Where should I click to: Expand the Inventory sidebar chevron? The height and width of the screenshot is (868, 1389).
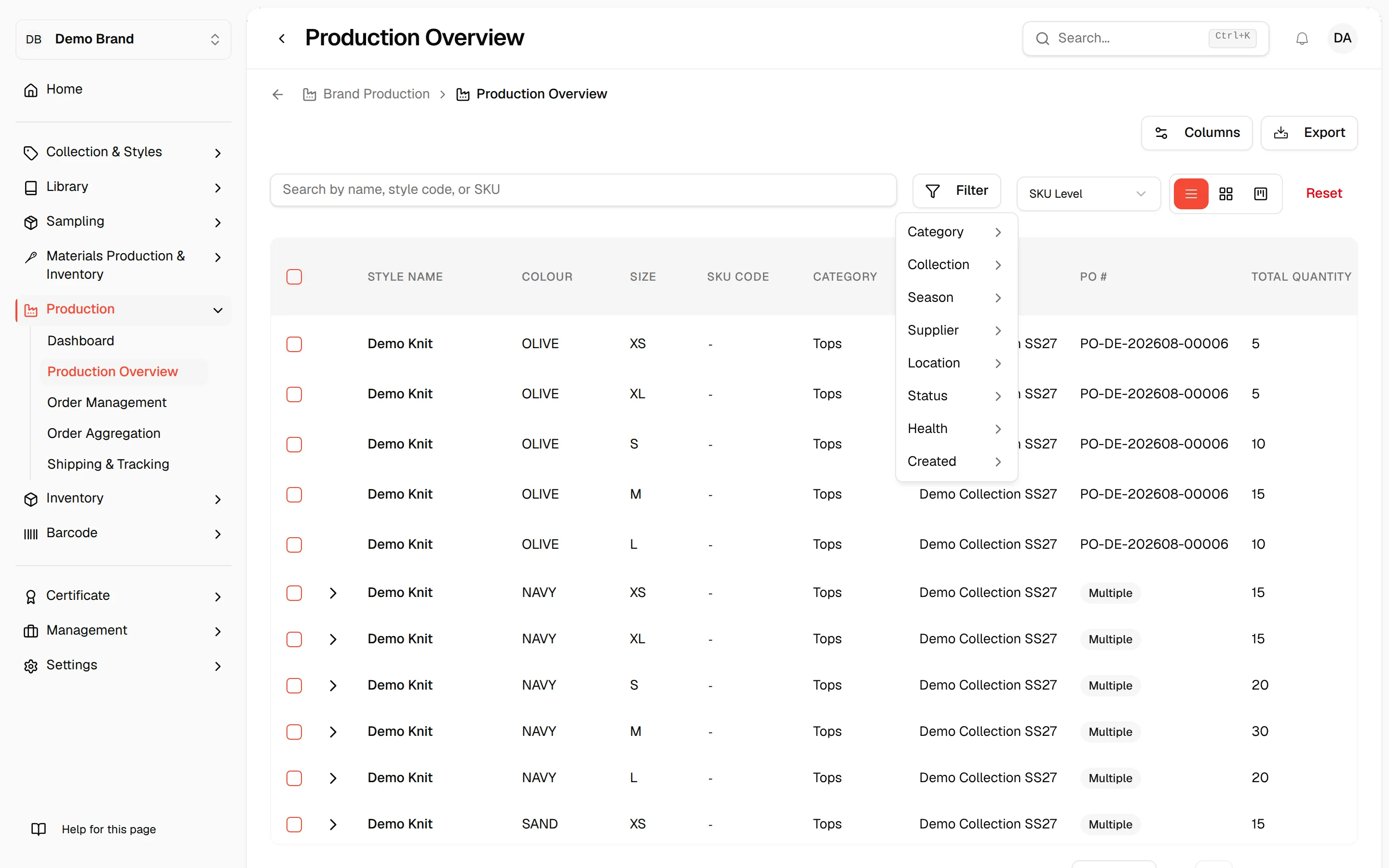pyautogui.click(x=218, y=499)
